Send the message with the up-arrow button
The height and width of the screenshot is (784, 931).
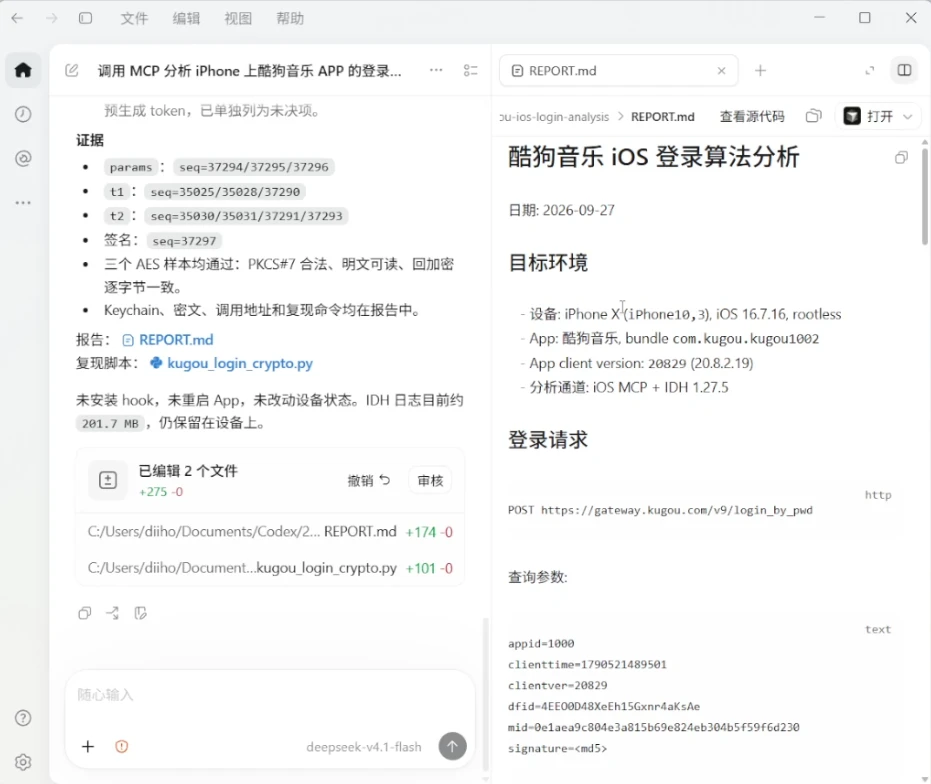(452, 746)
